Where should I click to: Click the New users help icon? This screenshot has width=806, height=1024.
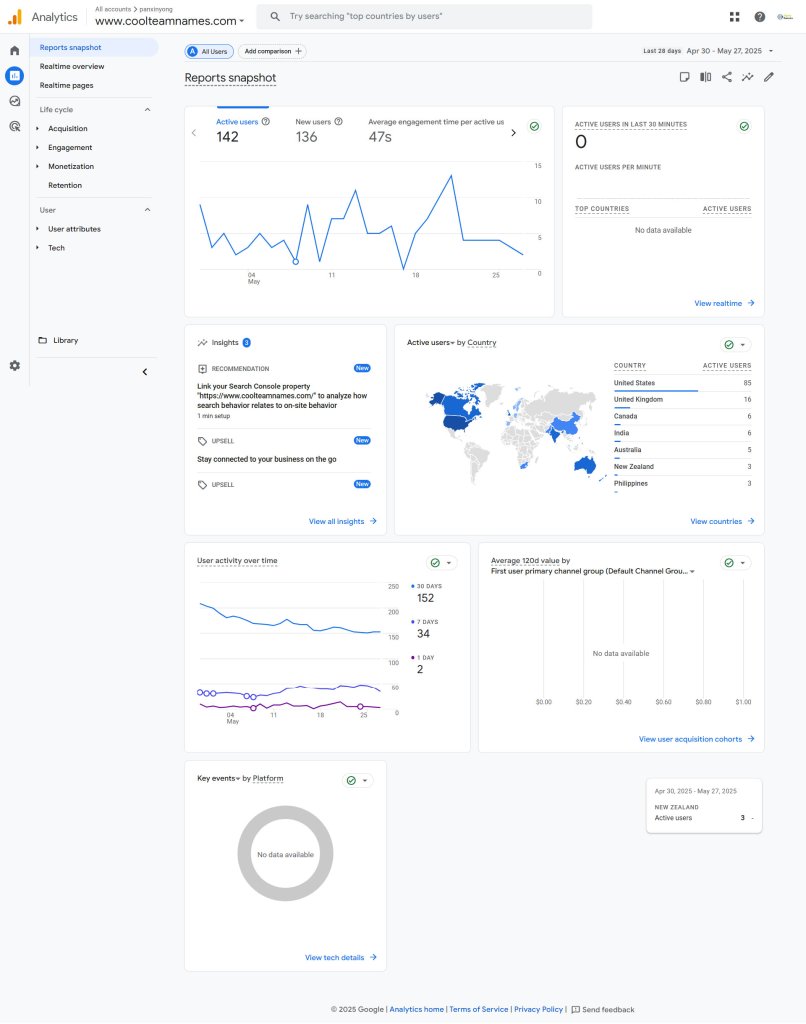338,121
